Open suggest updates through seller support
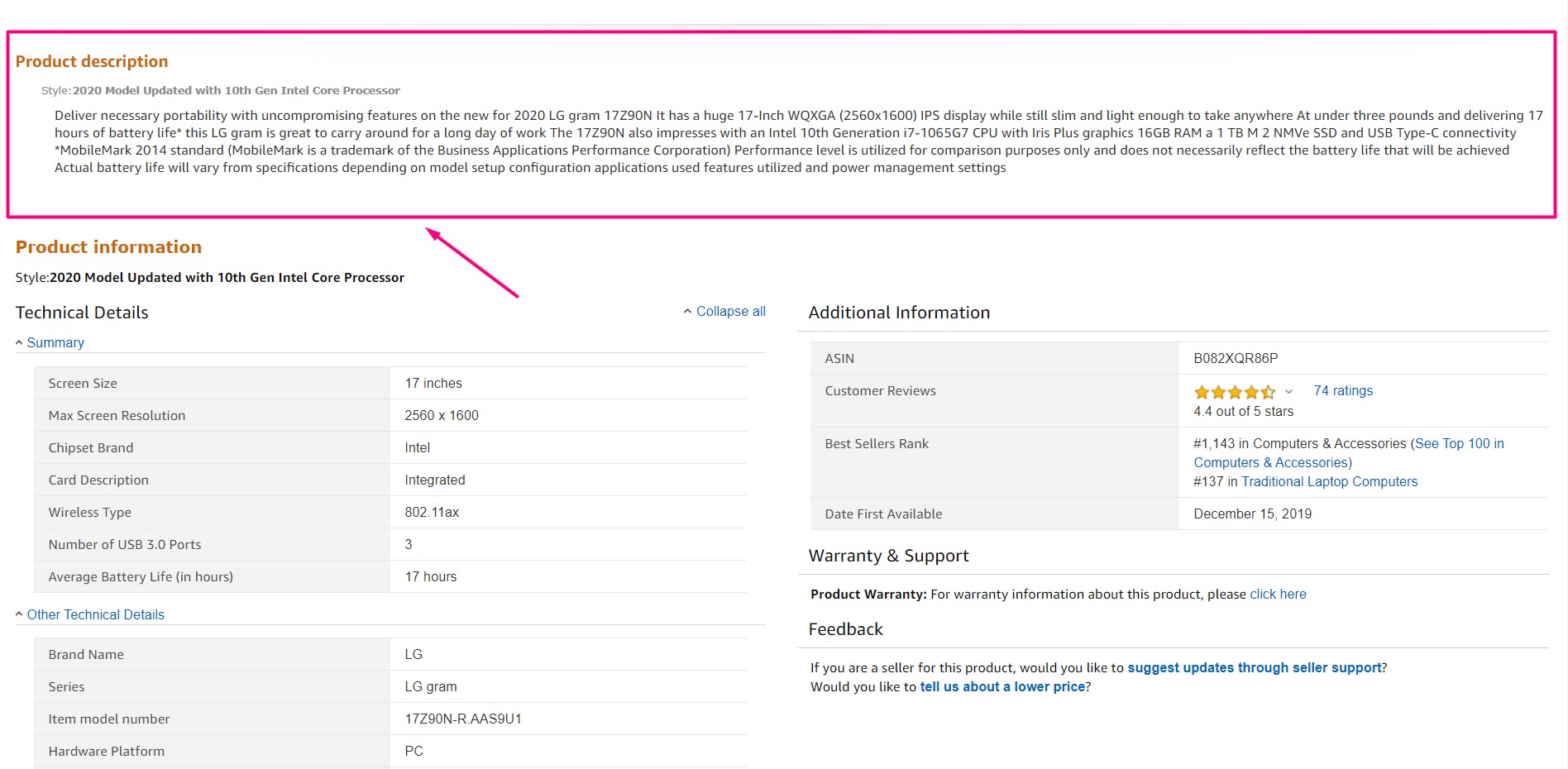Image resolution: width=1568 pixels, height=769 pixels. coord(1255,667)
